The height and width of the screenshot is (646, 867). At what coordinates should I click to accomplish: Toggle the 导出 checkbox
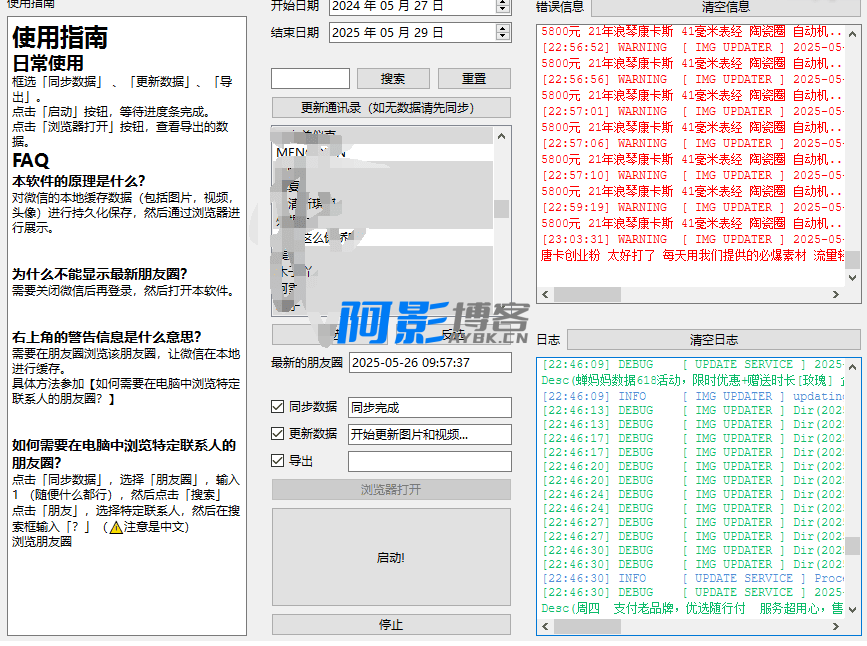(x=278, y=461)
